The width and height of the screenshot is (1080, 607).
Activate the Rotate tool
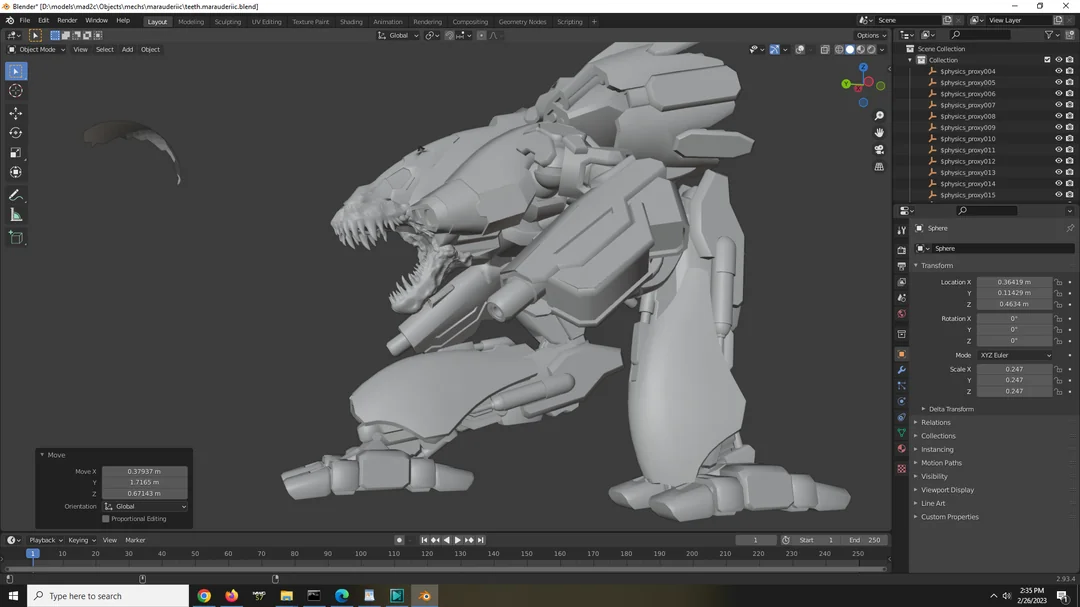click(x=16, y=133)
